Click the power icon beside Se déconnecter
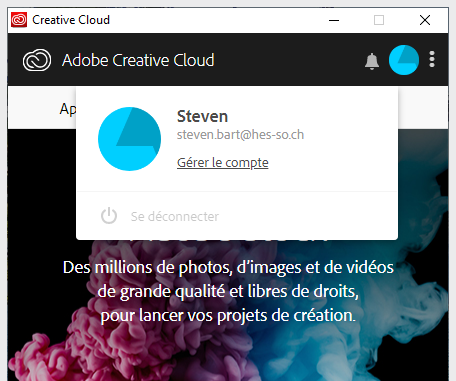The height and width of the screenshot is (381, 456). [x=109, y=216]
